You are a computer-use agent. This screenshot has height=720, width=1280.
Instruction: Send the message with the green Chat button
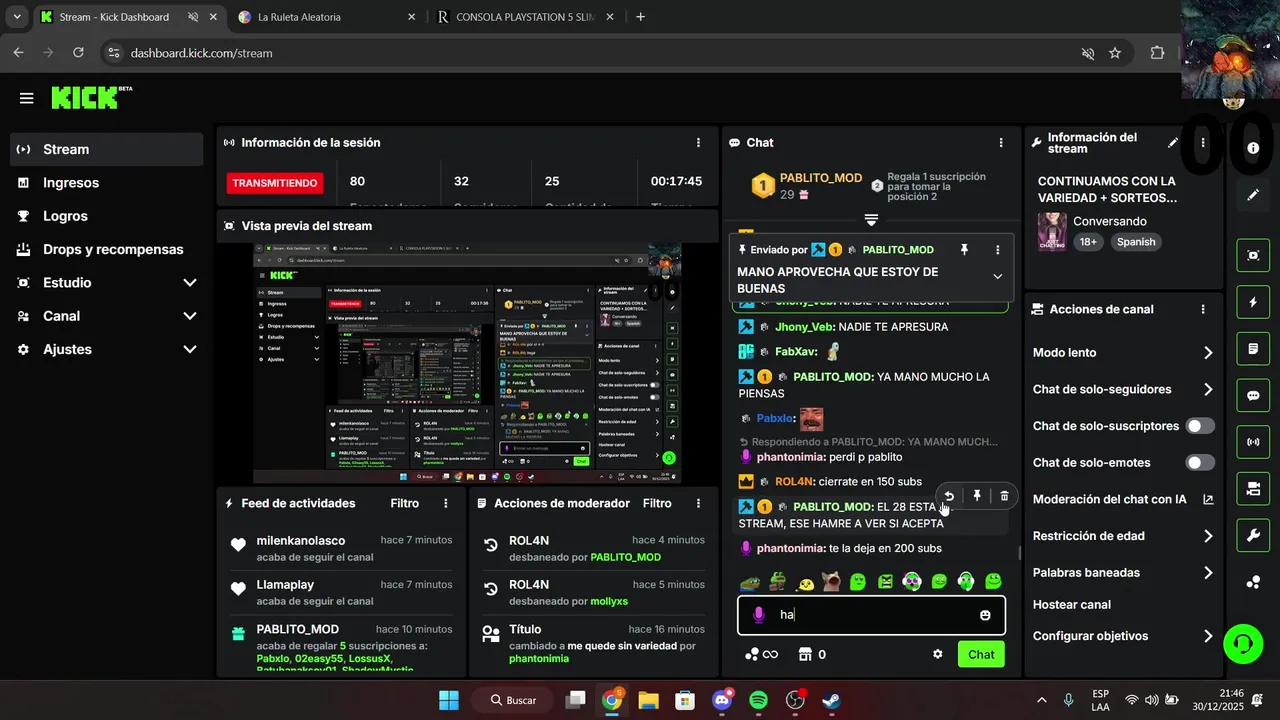981,654
